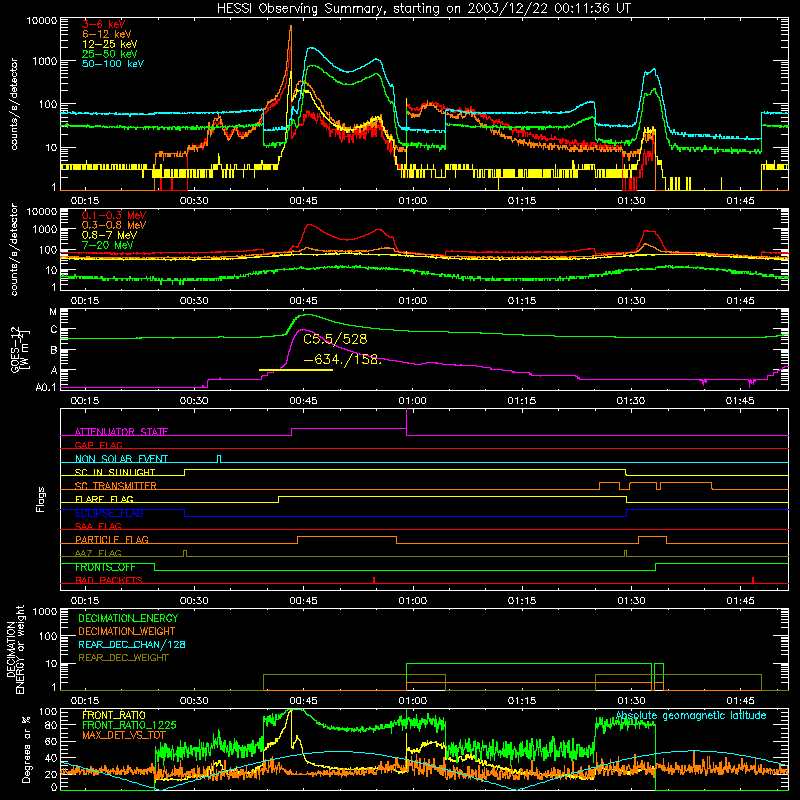Click the 01:00 tick label under GOES panel

(x=412, y=401)
